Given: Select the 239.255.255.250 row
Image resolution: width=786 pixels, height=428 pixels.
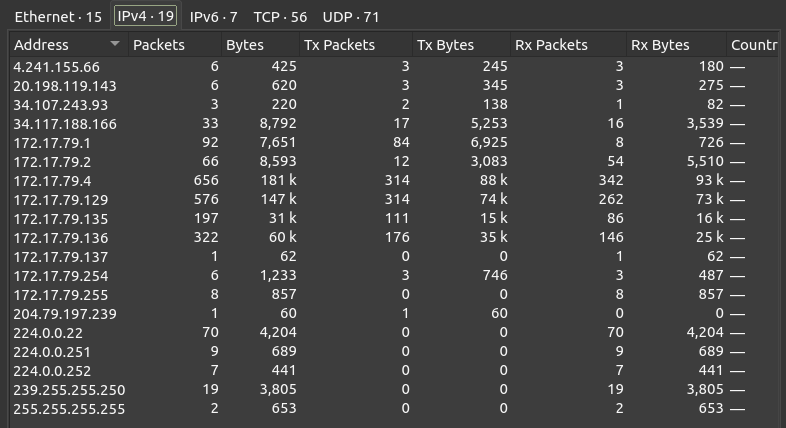Looking at the screenshot, I should click(x=69, y=390).
